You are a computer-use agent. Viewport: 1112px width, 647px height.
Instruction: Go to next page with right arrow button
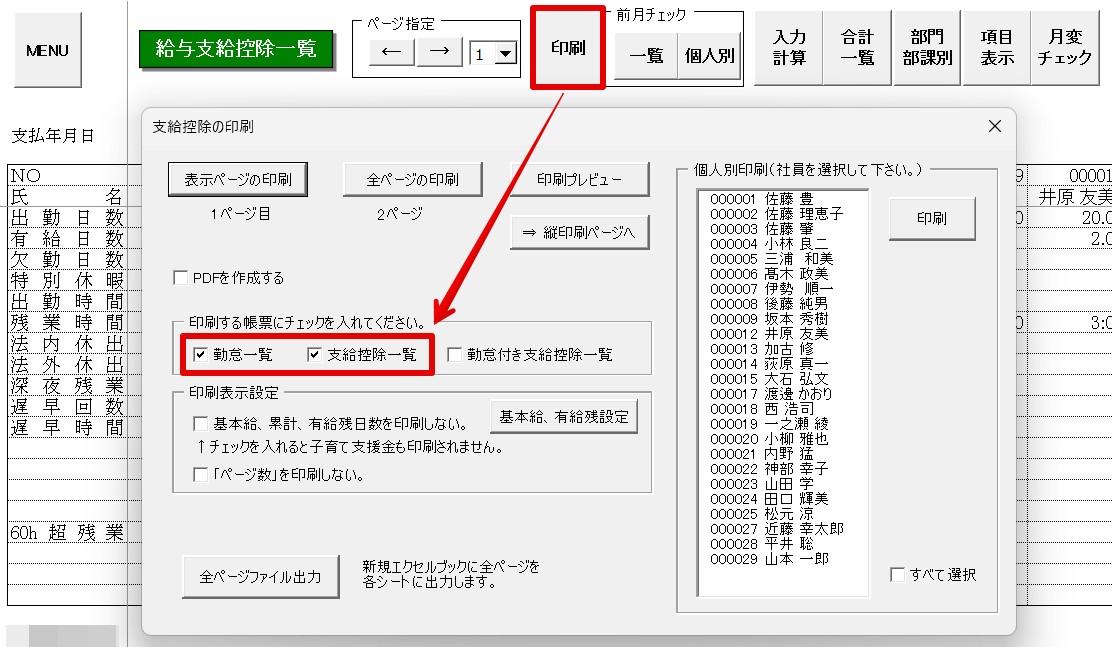click(x=440, y=52)
